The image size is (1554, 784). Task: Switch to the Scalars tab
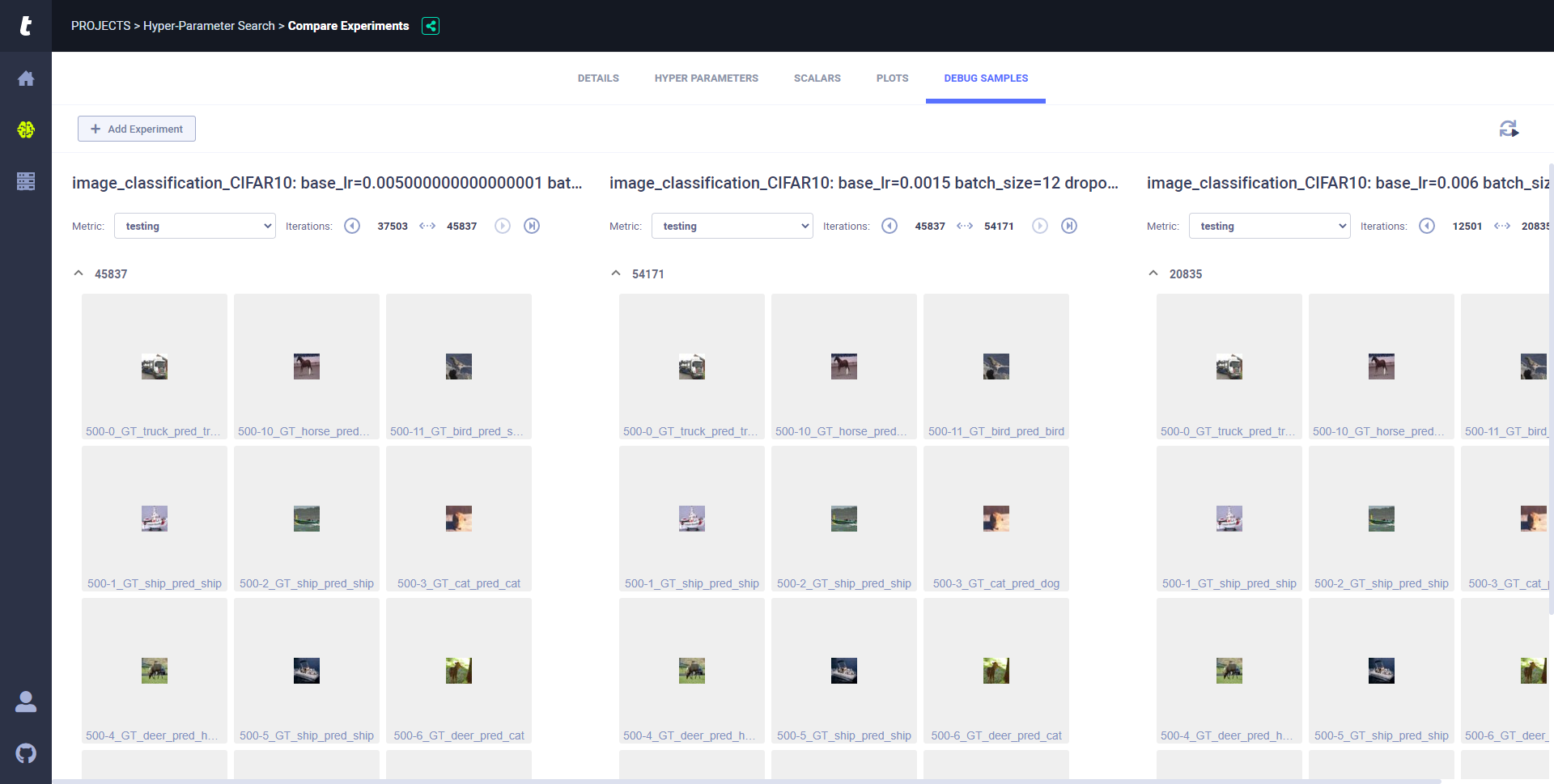[817, 78]
